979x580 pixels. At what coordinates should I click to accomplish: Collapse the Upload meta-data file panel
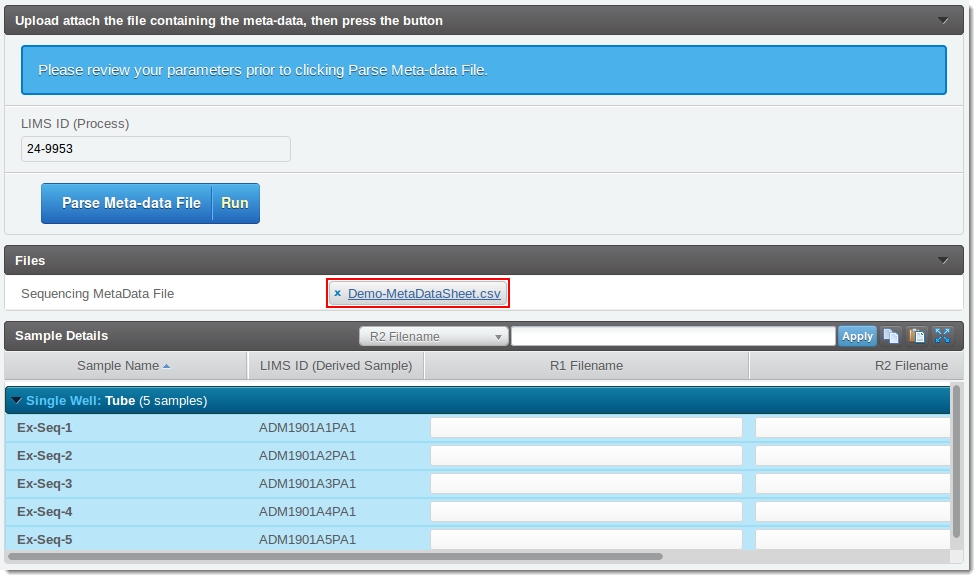(942, 20)
